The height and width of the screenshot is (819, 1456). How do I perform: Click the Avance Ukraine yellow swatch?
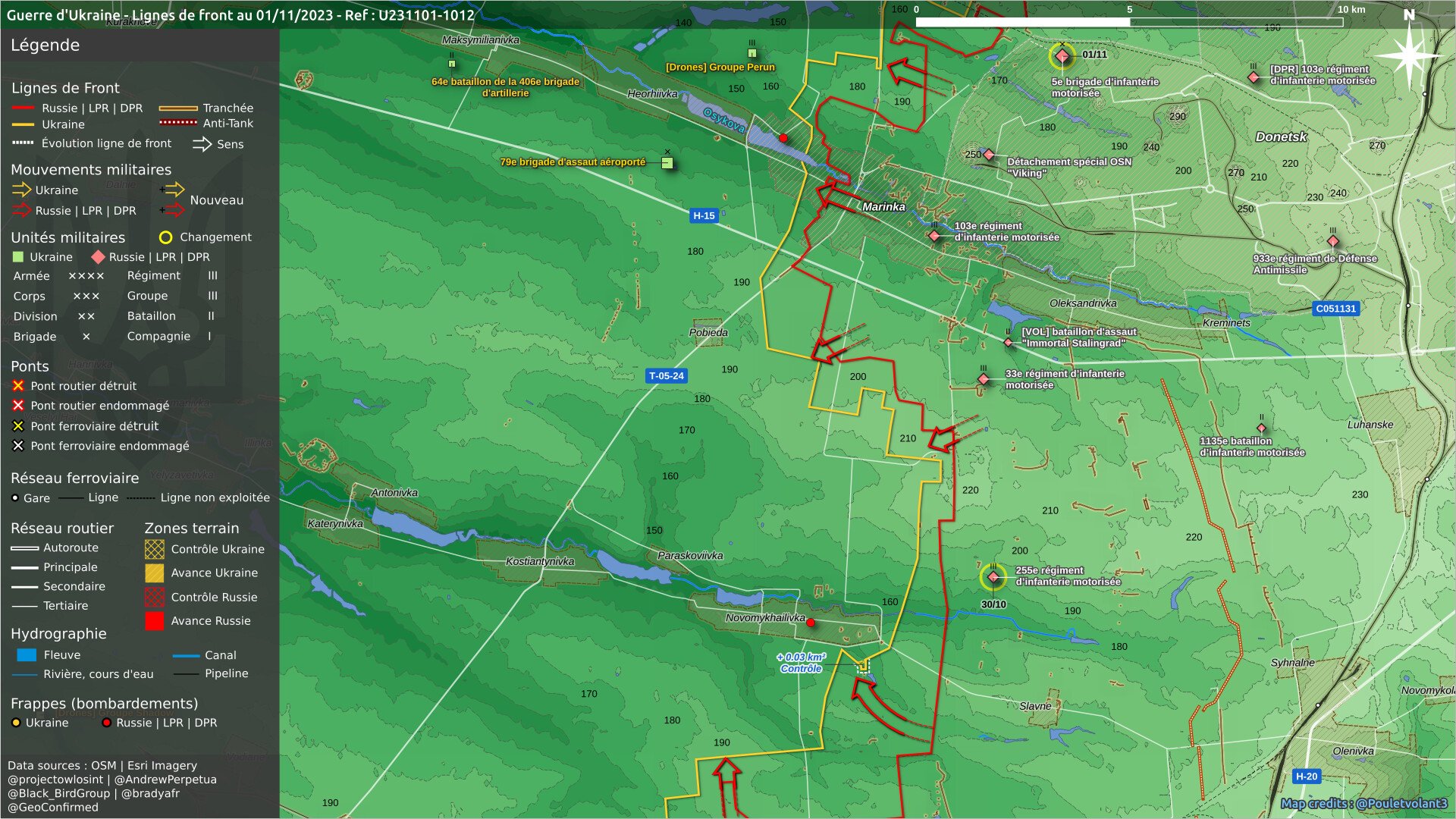point(155,573)
